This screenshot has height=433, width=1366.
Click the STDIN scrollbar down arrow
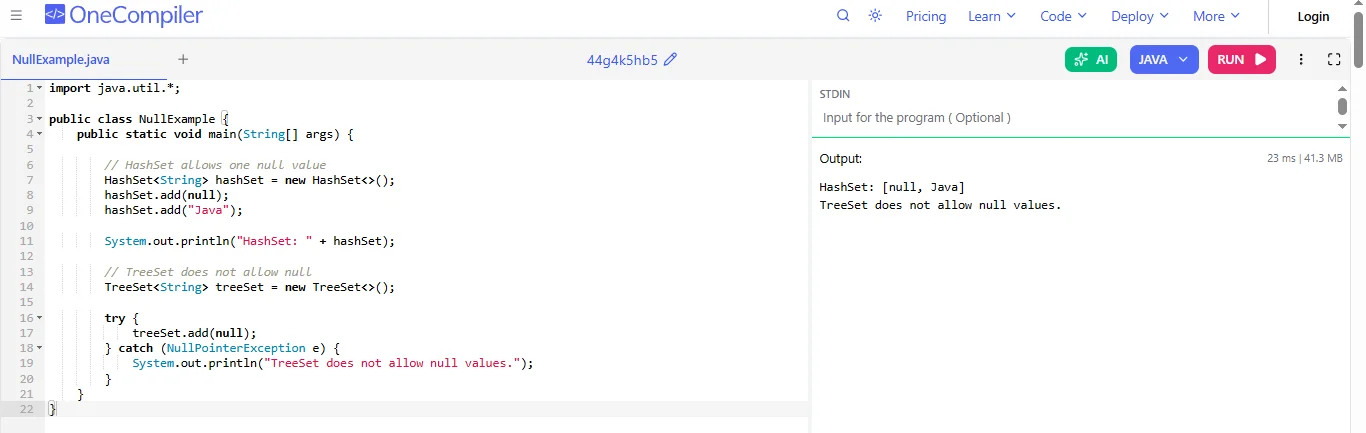coord(1343,126)
